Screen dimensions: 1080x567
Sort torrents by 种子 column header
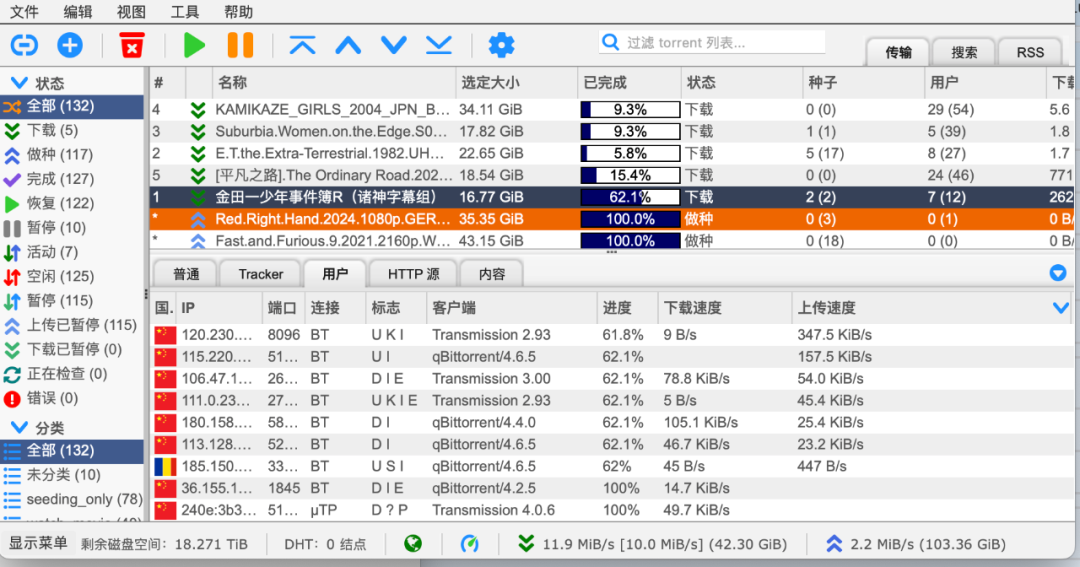(x=863, y=83)
